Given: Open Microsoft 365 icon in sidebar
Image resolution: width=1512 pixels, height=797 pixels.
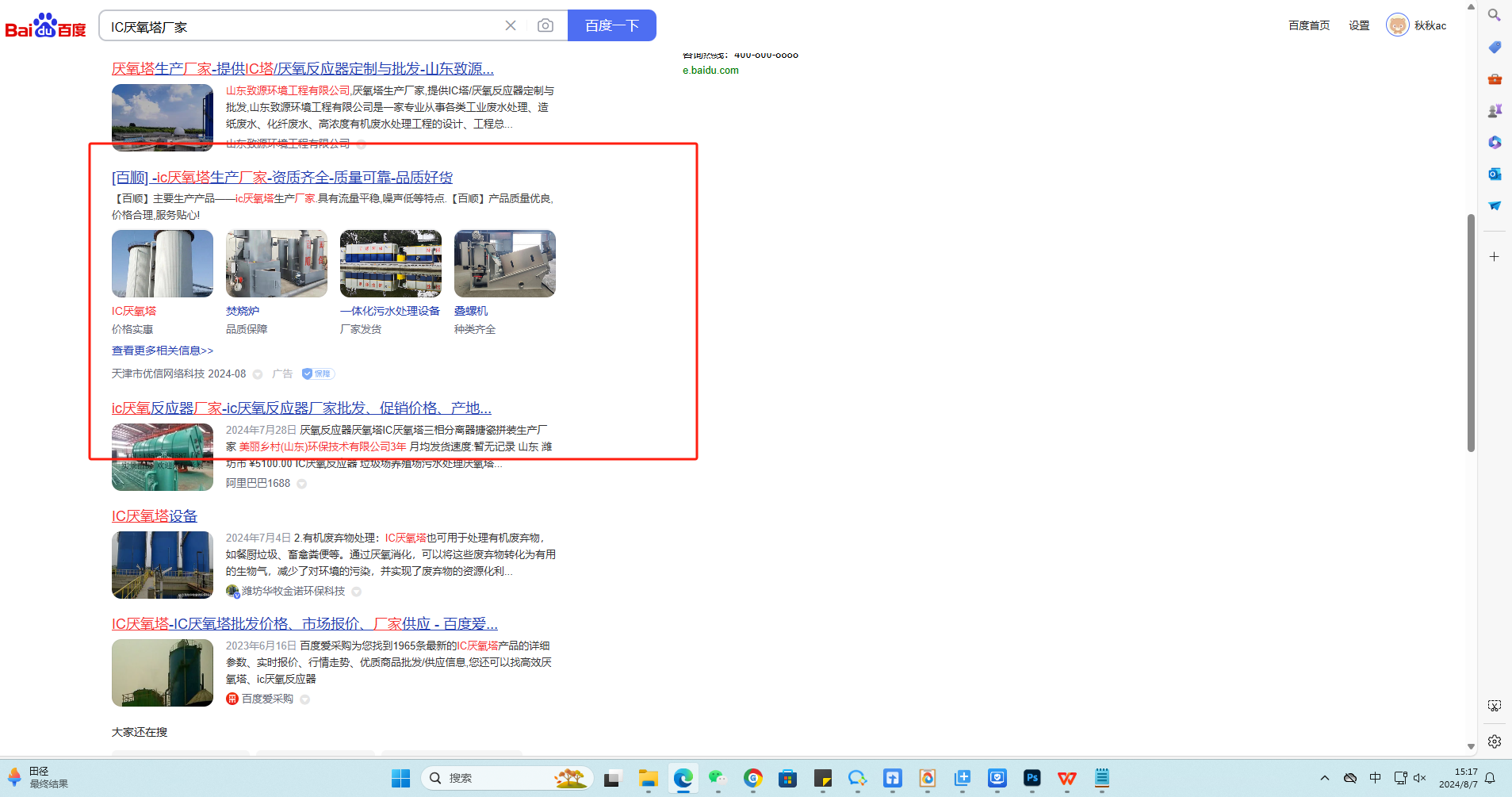Looking at the screenshot, I should 1495,143.
